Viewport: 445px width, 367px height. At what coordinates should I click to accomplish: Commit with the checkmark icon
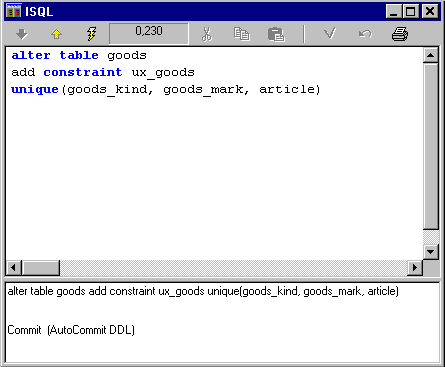(330, 33)
